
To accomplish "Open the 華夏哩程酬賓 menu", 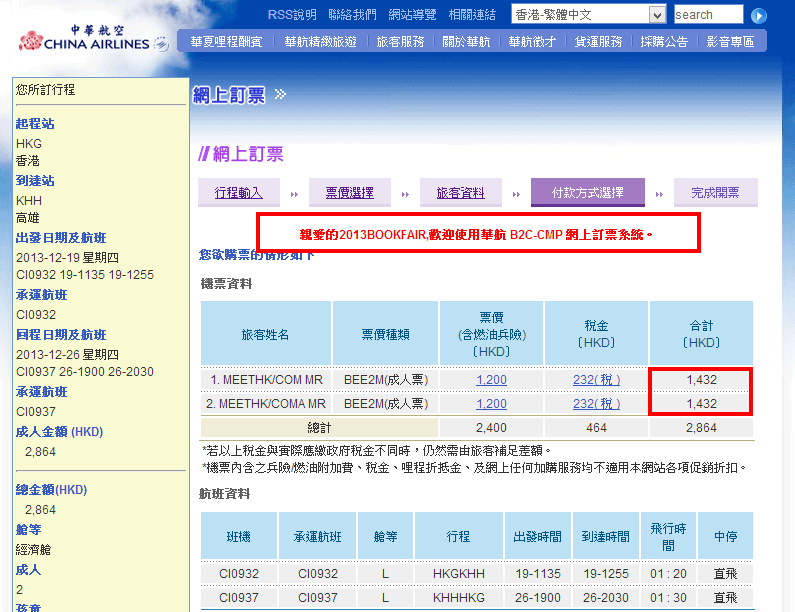I will [x=226, y=42].
